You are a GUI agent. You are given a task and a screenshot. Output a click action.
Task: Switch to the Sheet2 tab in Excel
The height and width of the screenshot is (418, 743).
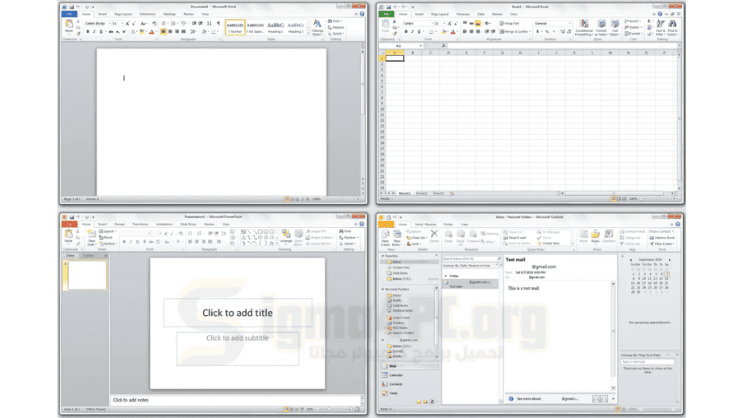[421, 193]
